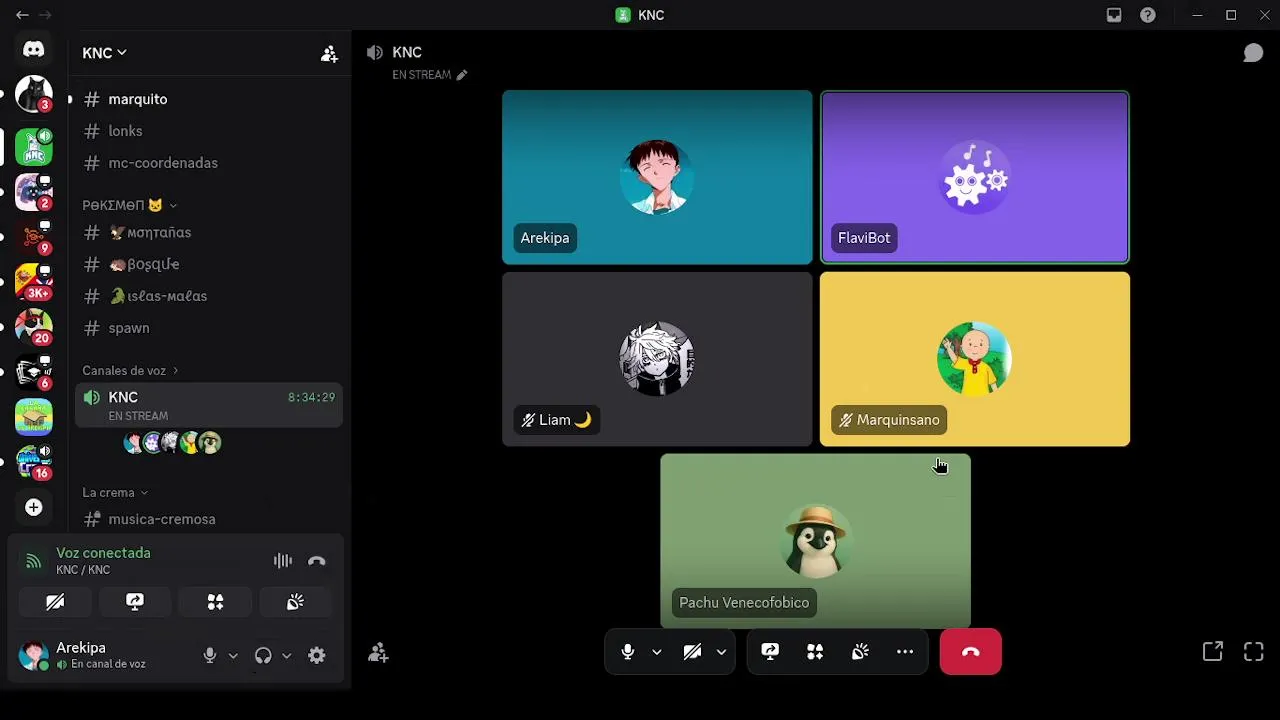Image resolution: width=1280 pixels, height=720 pixels.
Task: Open the server with 3 notification badge
Action: point(33,94)
